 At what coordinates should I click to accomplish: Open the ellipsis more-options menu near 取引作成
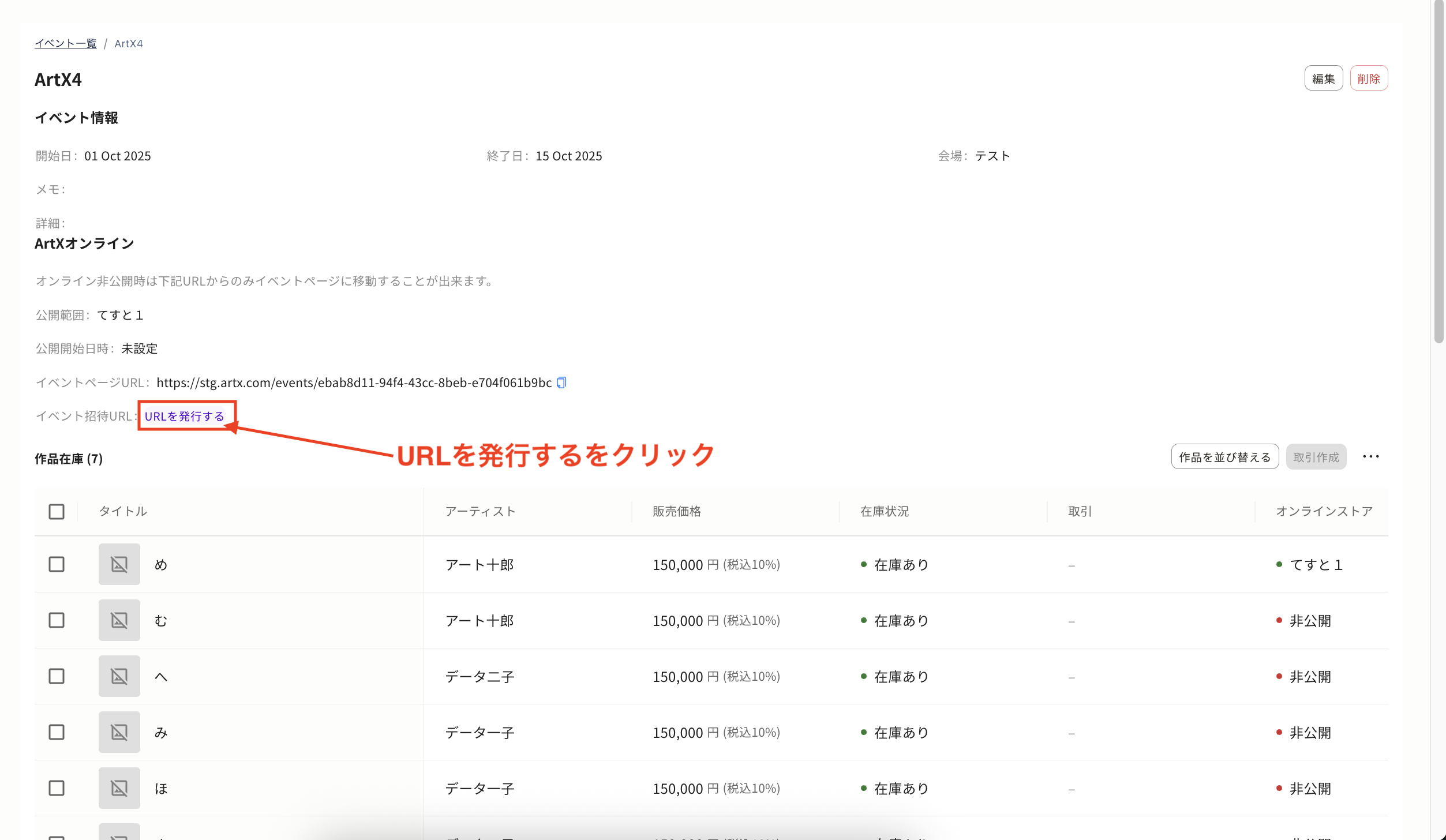point(1372,456)
